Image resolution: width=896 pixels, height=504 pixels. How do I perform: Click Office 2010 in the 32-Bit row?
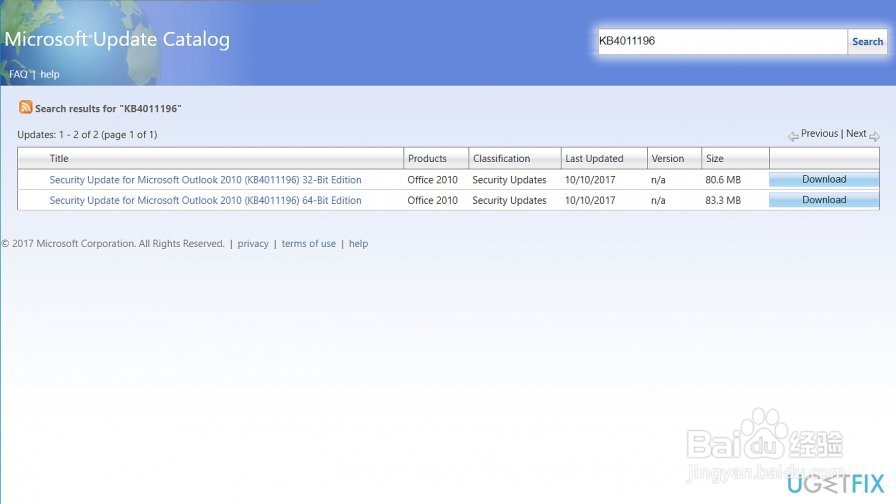click(x=433, y=179)
